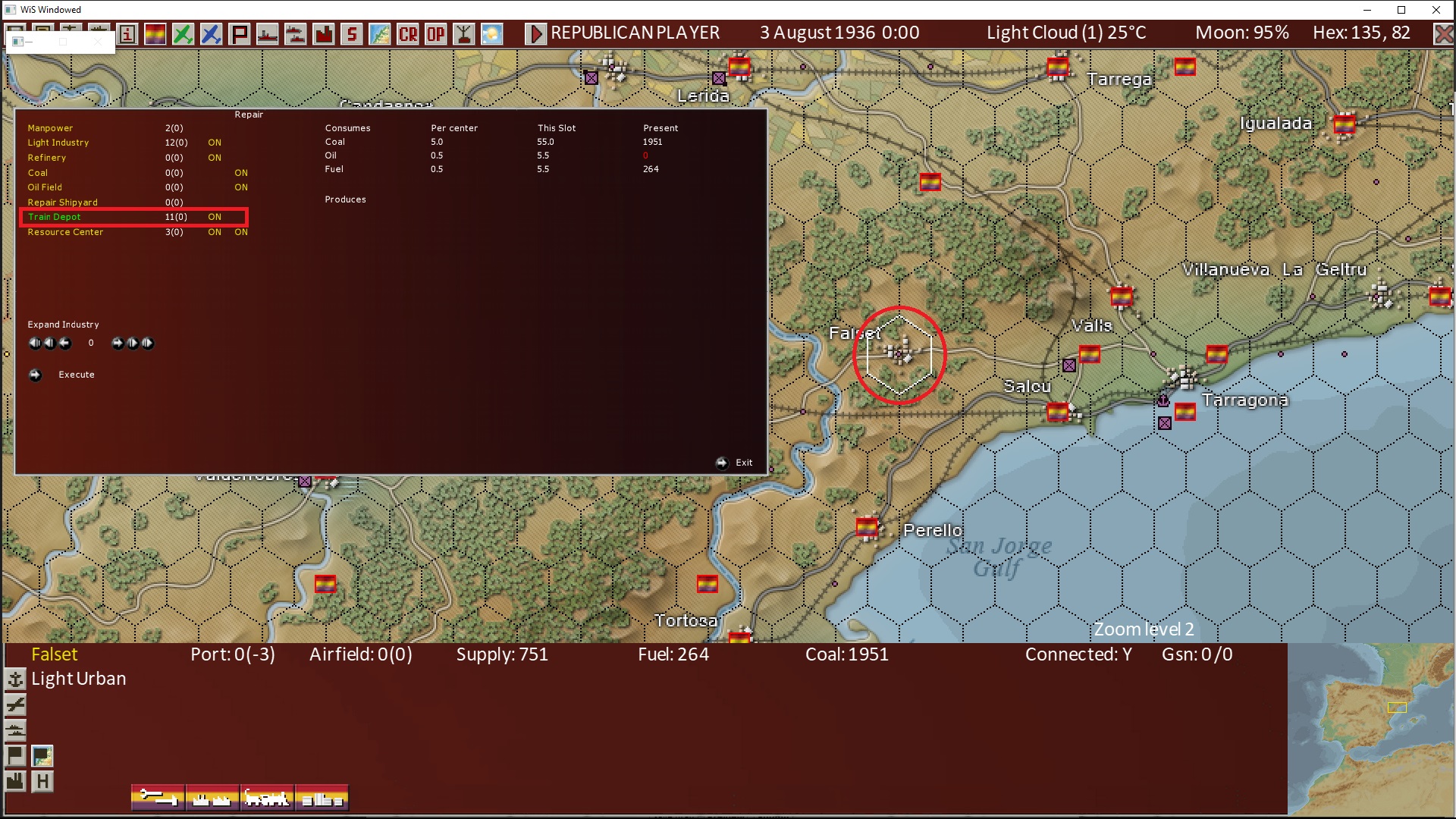Click the plain right arrow under Expand Industry
The height and width of the screenshot is (819, 1456).
tap(117, 343)
